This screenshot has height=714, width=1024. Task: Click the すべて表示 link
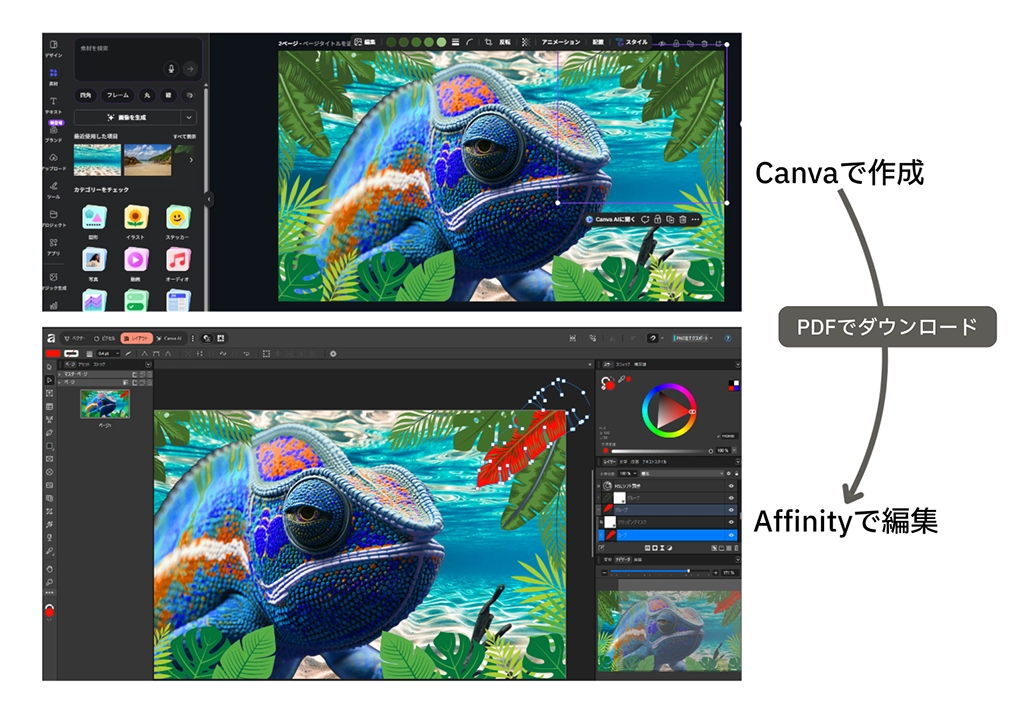click(184, 136)
